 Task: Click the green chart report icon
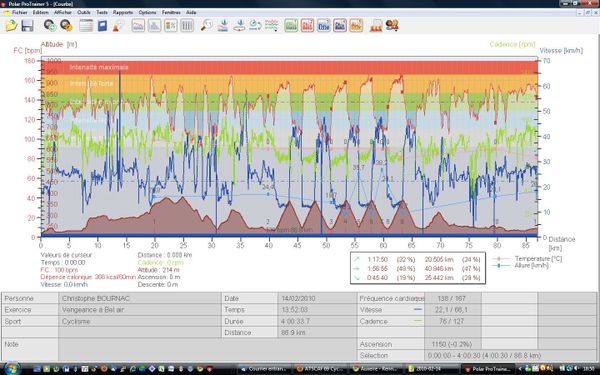click(291, 26)
